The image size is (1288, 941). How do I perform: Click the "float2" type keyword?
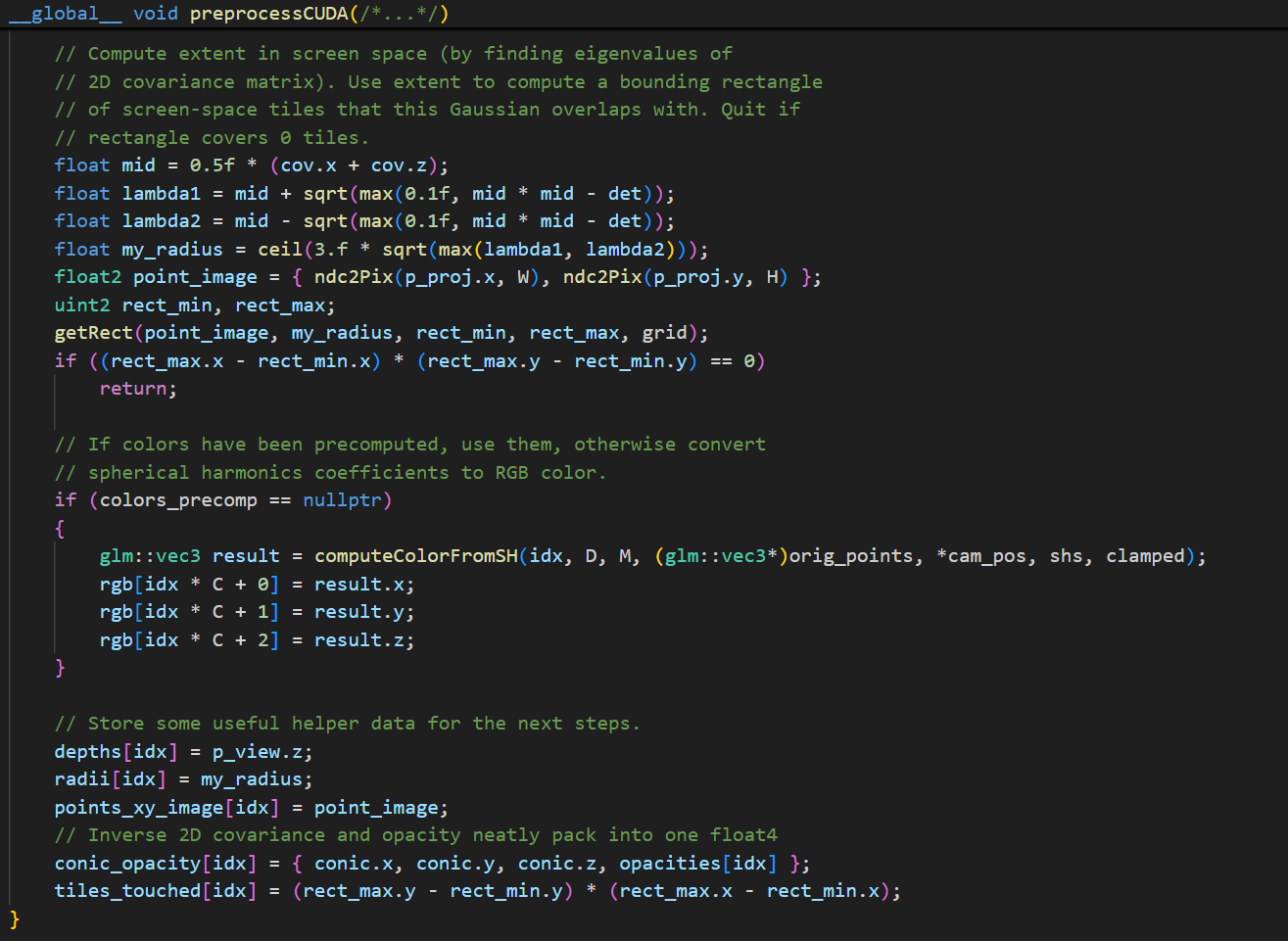pos(88,277)
